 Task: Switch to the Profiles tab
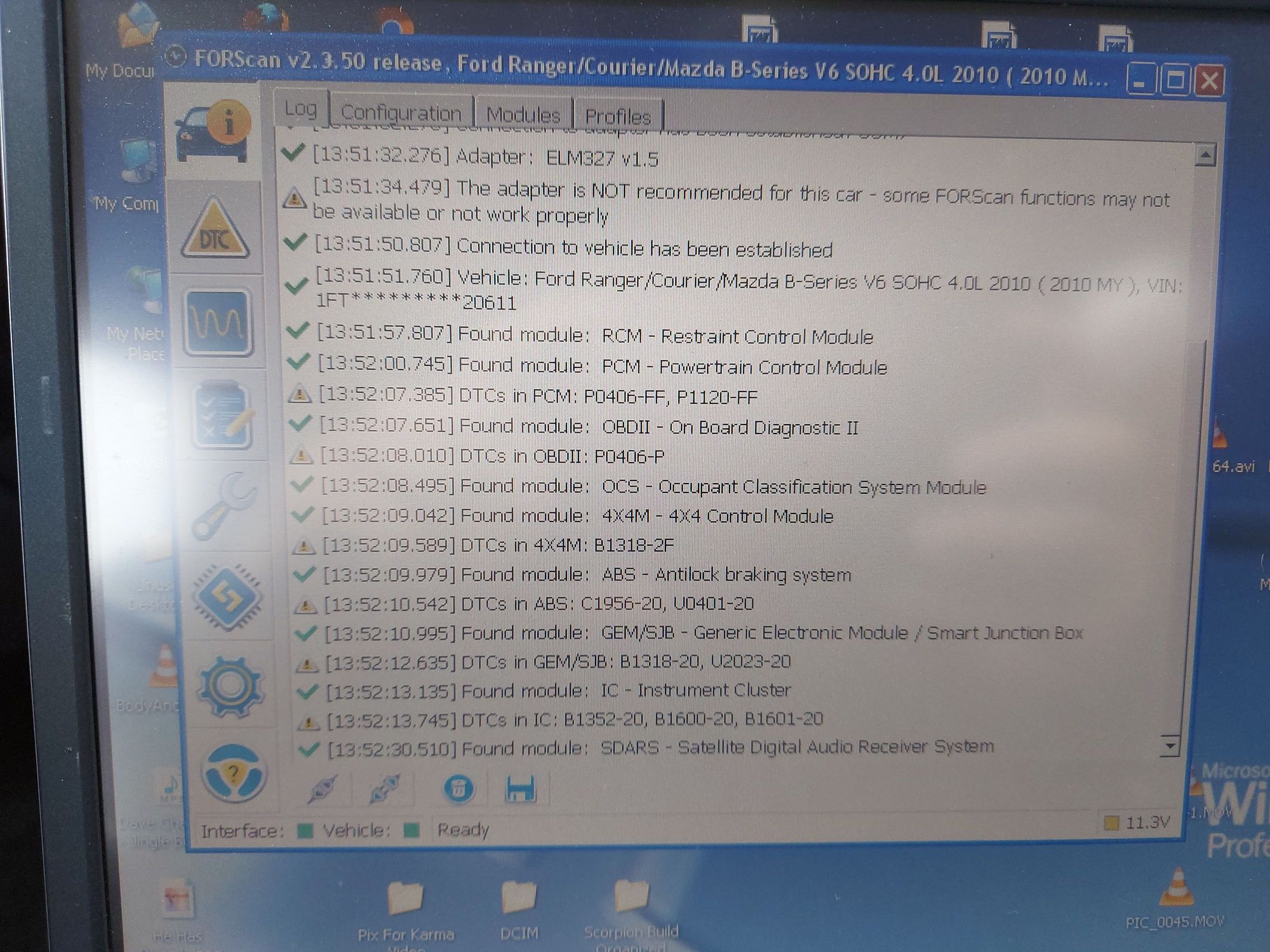[618, 117]
